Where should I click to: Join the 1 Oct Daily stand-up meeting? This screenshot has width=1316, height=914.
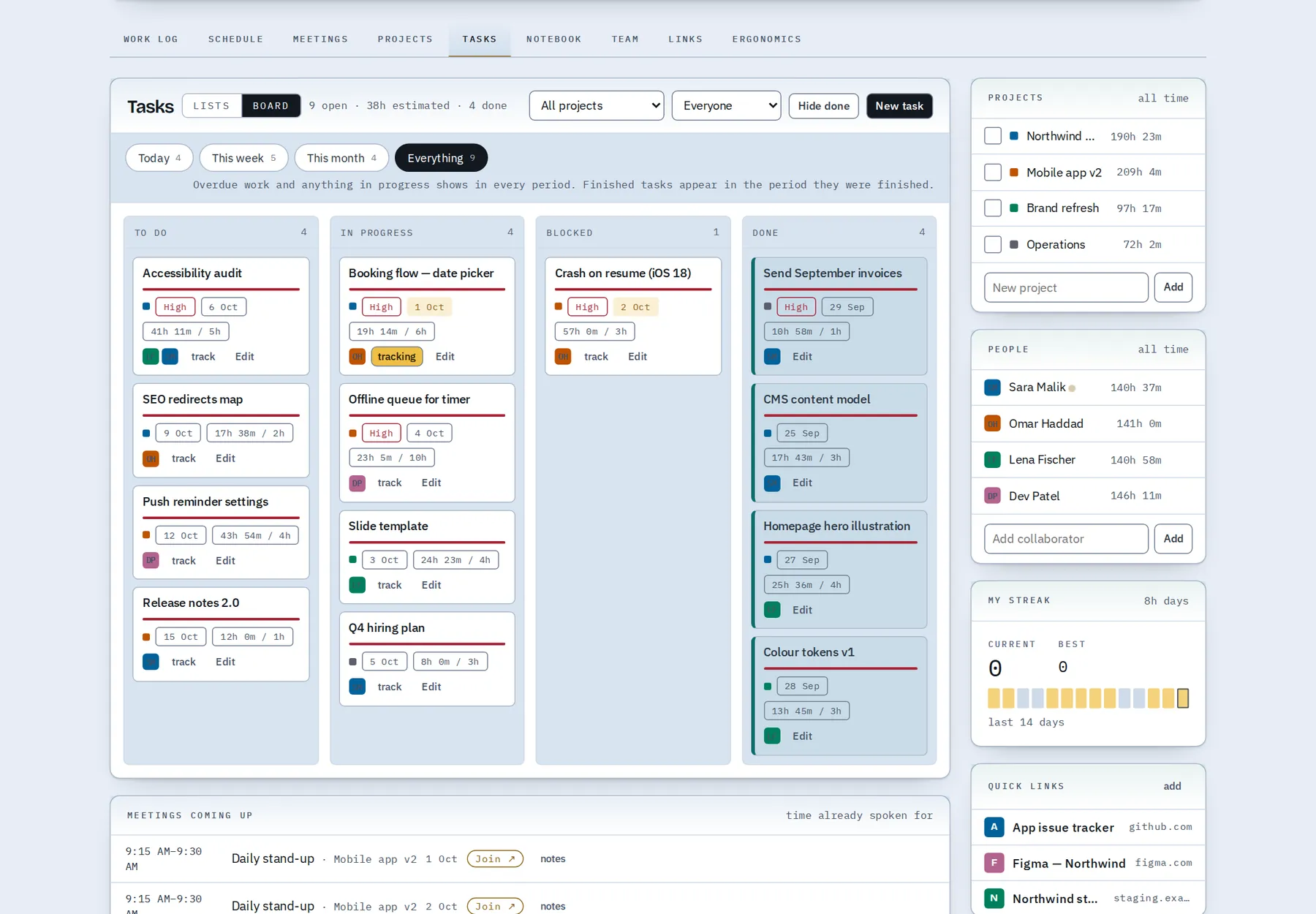click(495, 859)
